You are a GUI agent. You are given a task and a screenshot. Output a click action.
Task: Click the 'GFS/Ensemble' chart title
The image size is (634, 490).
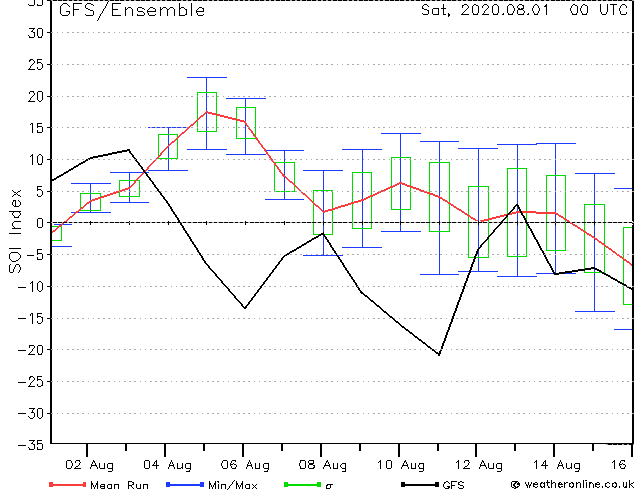point(132,11)
